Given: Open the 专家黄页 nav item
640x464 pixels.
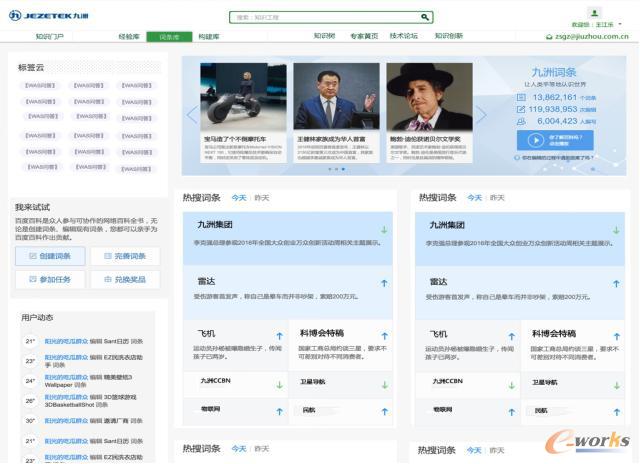Looking at the screenshot, I should [x=364, y=36].
